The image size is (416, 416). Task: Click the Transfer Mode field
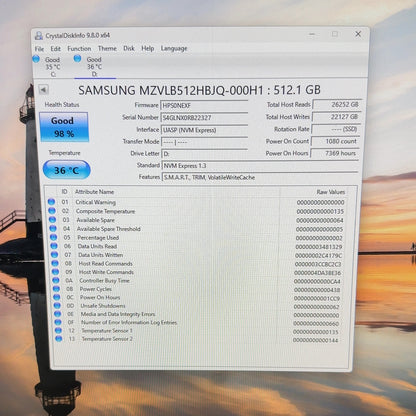tap(204, 142)
